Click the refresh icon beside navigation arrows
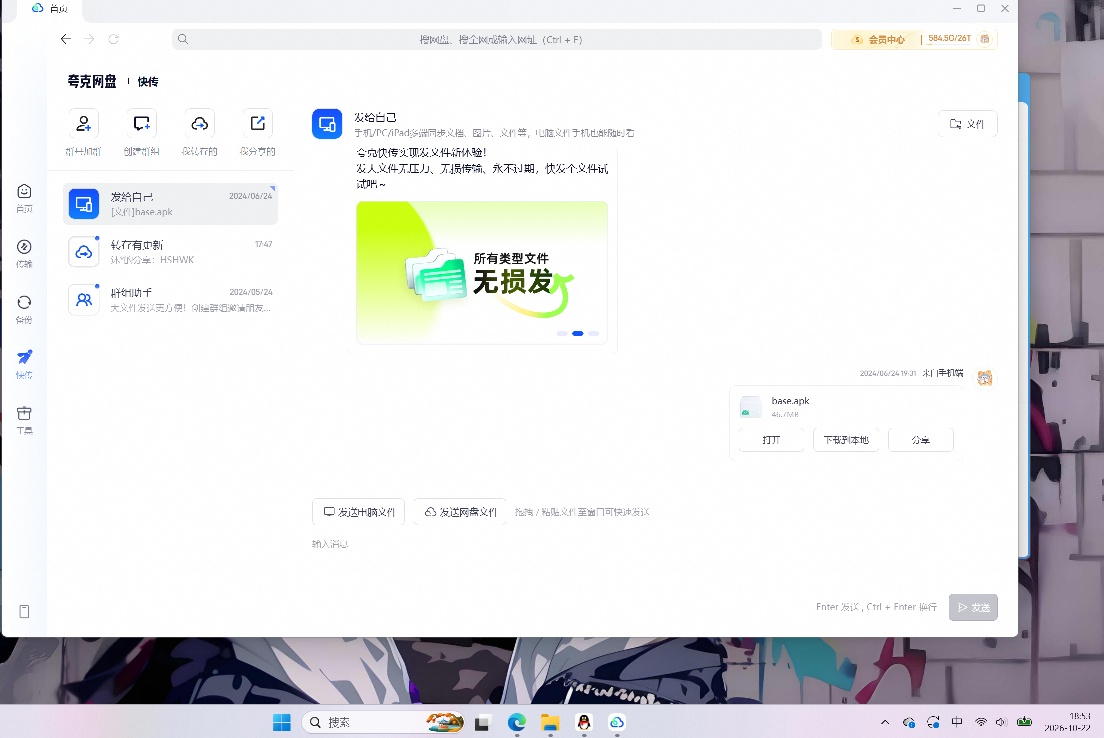The width and height of the screenshot is (1104, 738). (113, 39)
